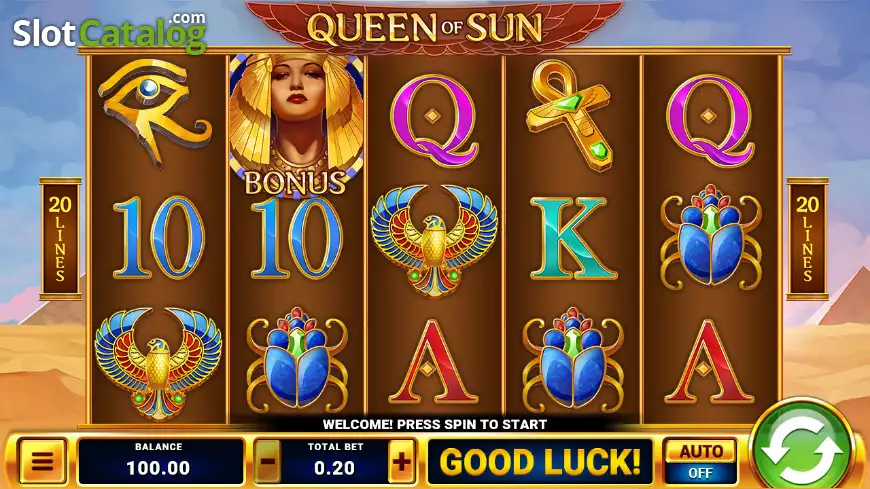Click the green spin button

click(x=801, y=448)
